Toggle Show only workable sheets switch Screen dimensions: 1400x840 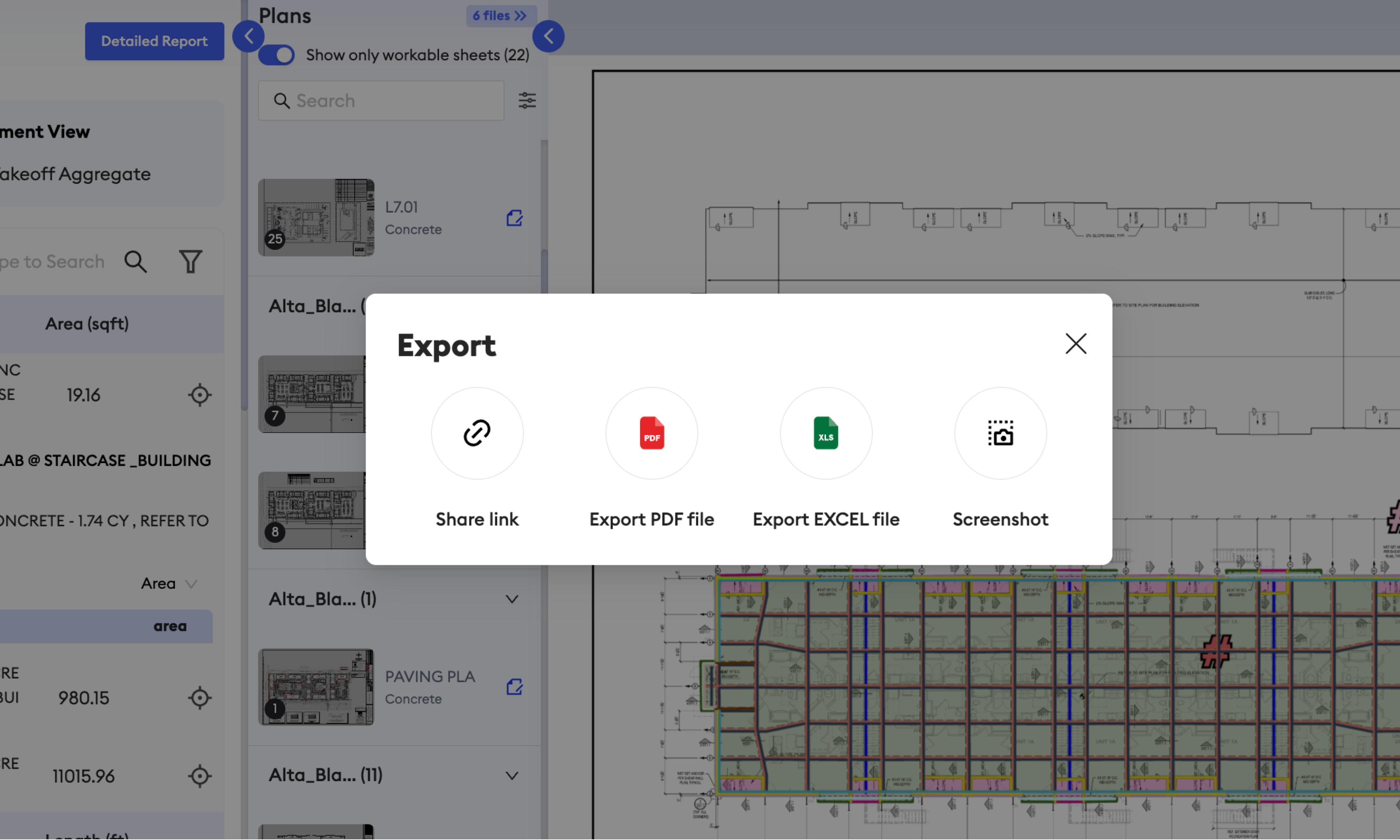(277, 55)
